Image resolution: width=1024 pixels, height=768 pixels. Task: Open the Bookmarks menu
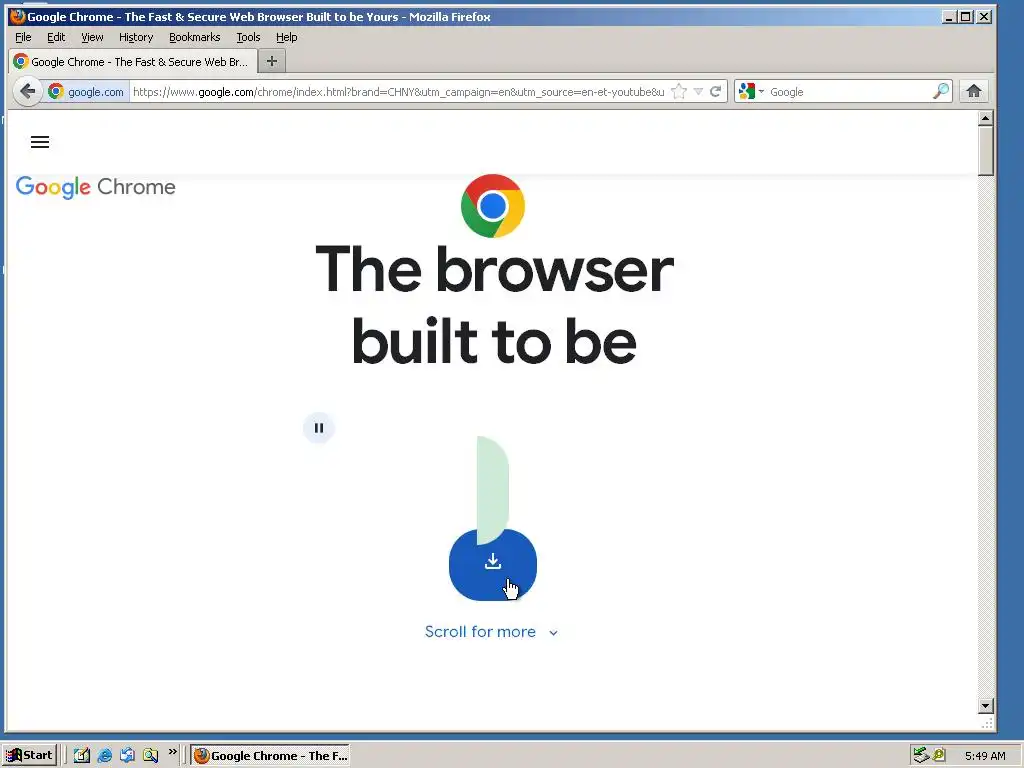(195, 37)
